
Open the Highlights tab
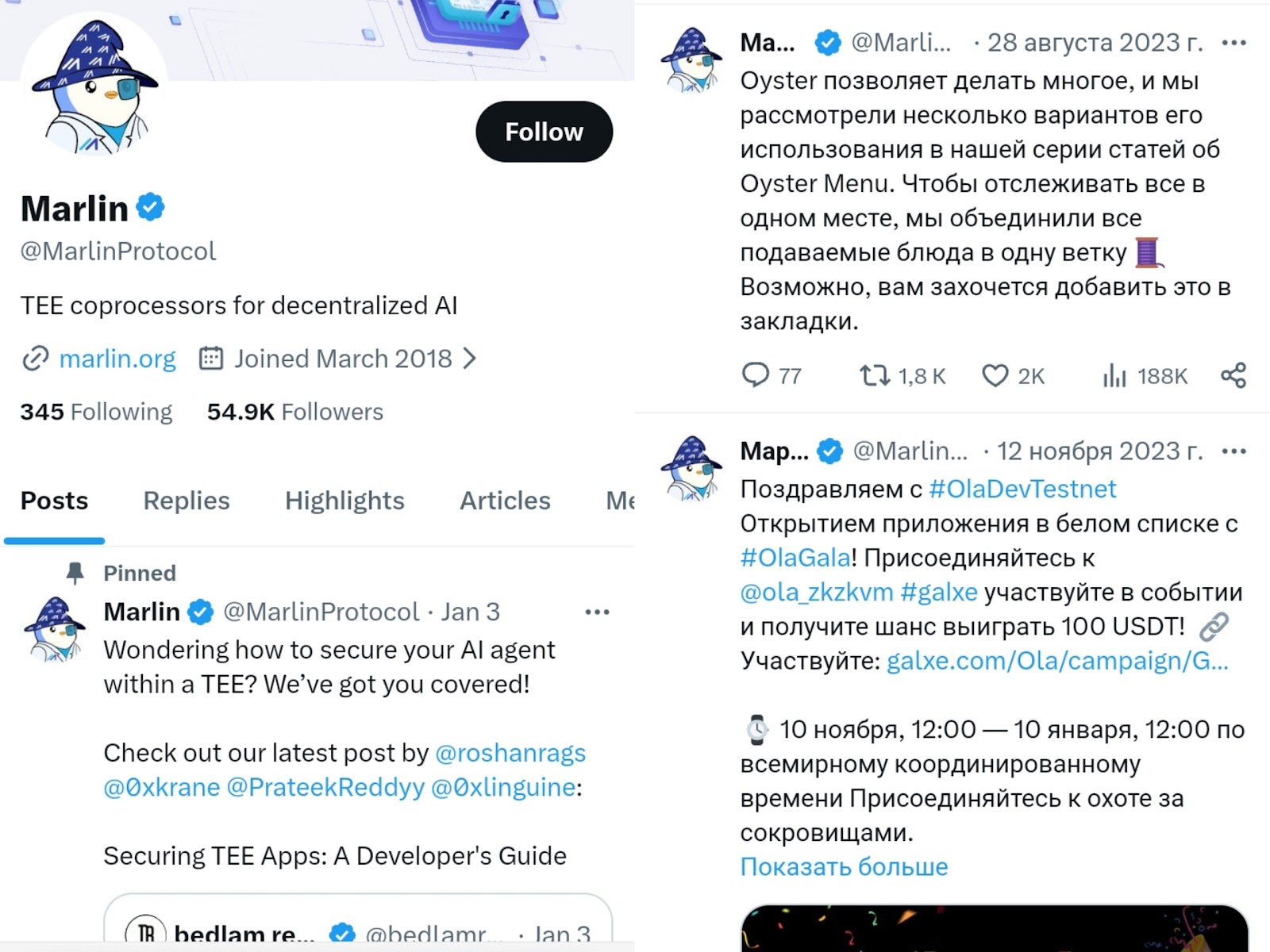[344, 501]
